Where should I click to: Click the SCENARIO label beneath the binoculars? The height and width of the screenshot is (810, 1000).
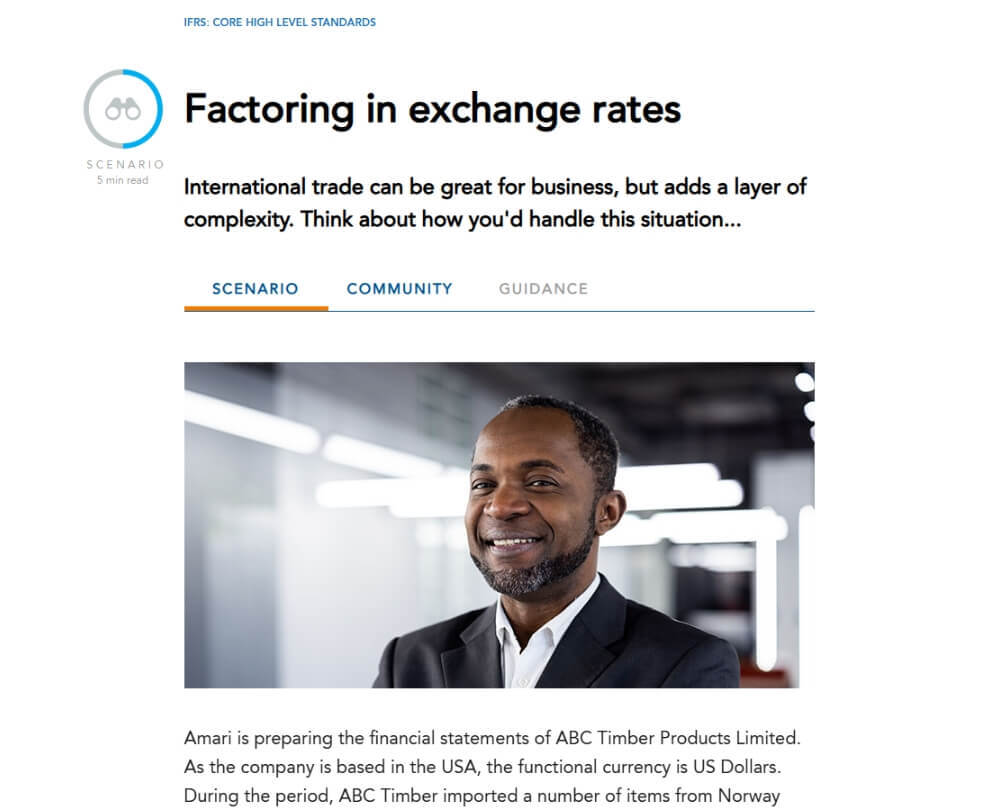[123, 165]
